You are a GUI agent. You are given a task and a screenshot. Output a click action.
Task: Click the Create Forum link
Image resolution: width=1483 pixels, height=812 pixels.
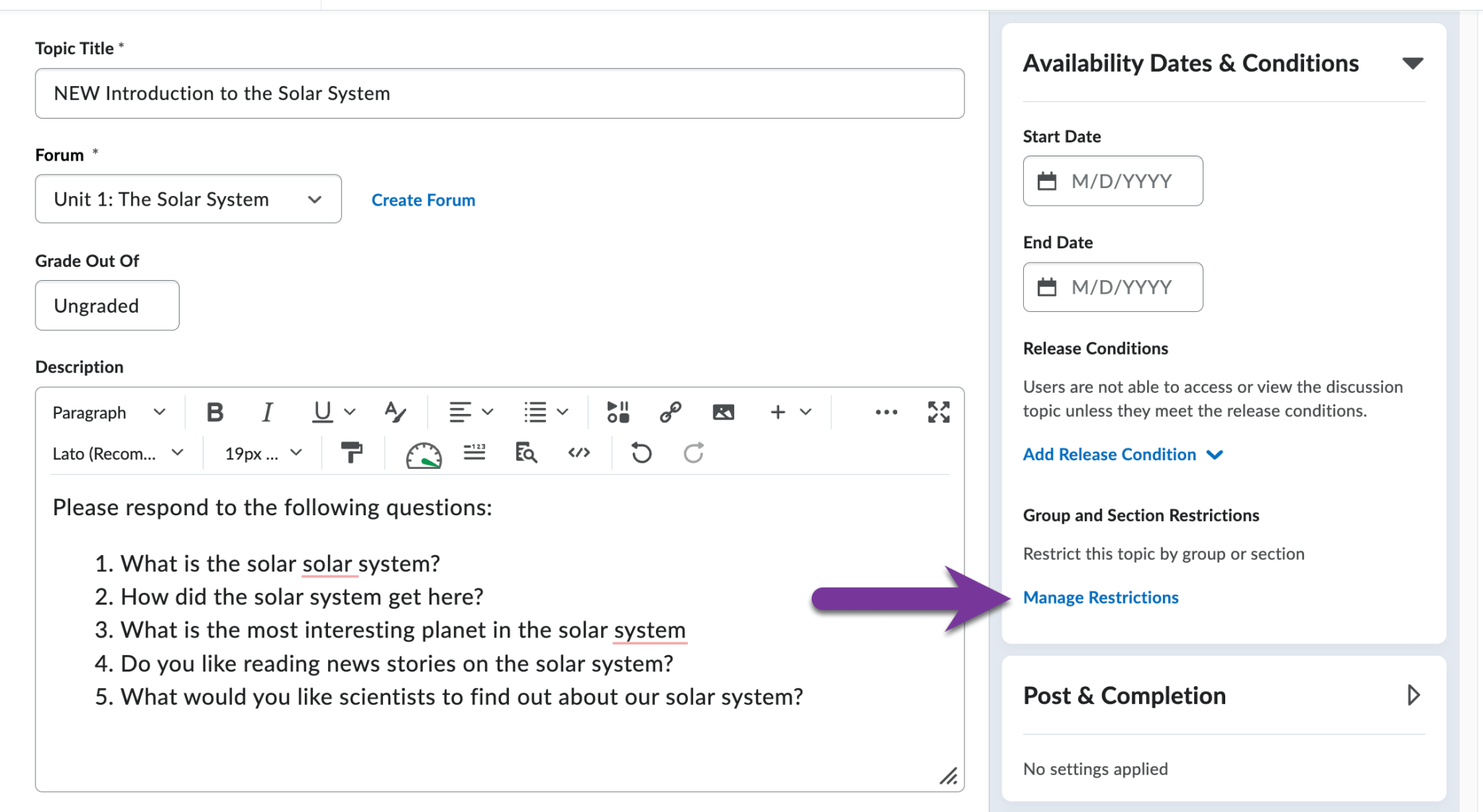point(424,200)
